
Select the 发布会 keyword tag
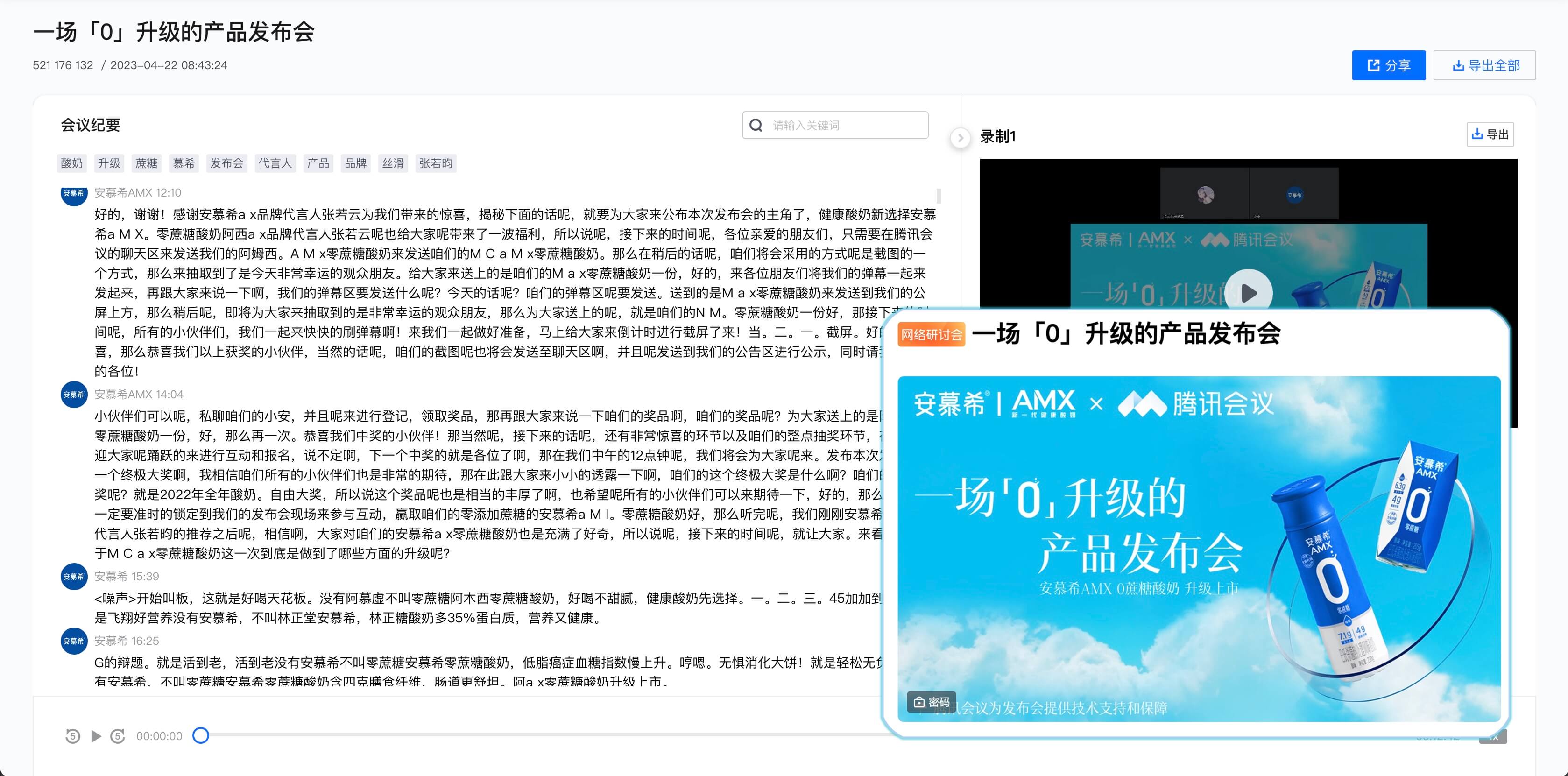(226, 163)
